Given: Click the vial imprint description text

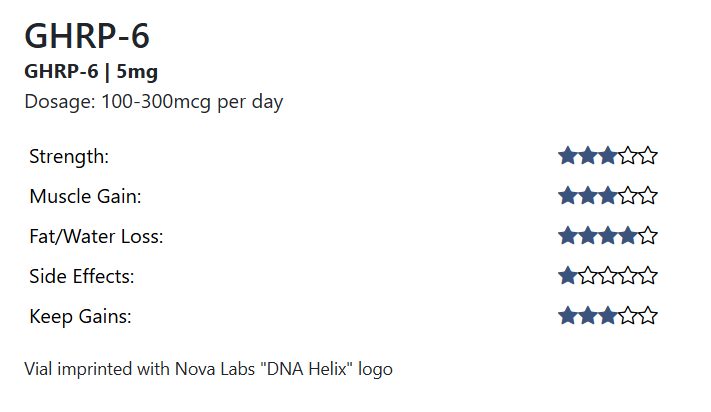Looking at the screenshot, I should (208, 369).
